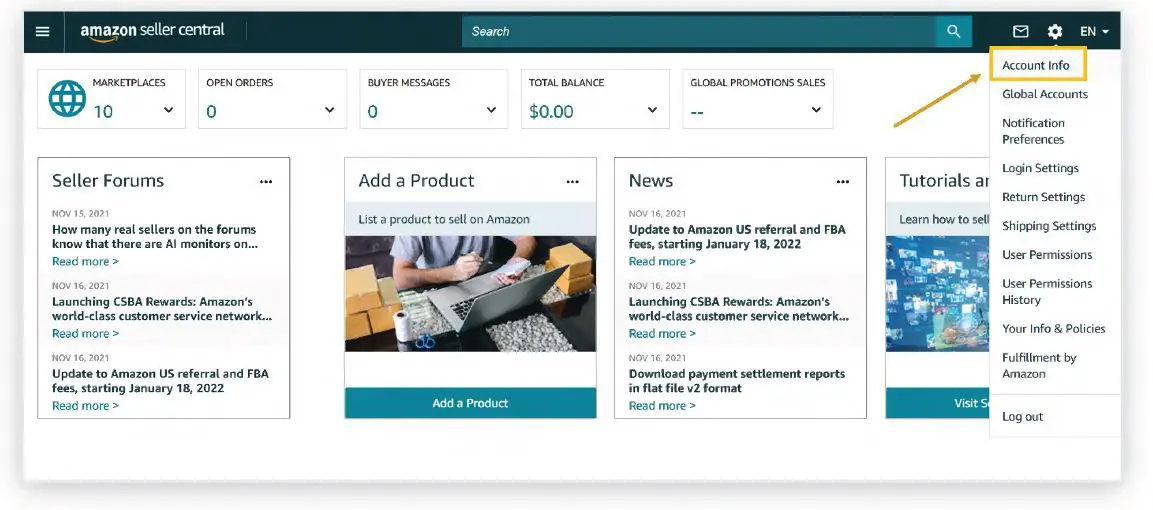Click the Add a Product button
This screenshot has width=1153, height=510.
point(471,403)
